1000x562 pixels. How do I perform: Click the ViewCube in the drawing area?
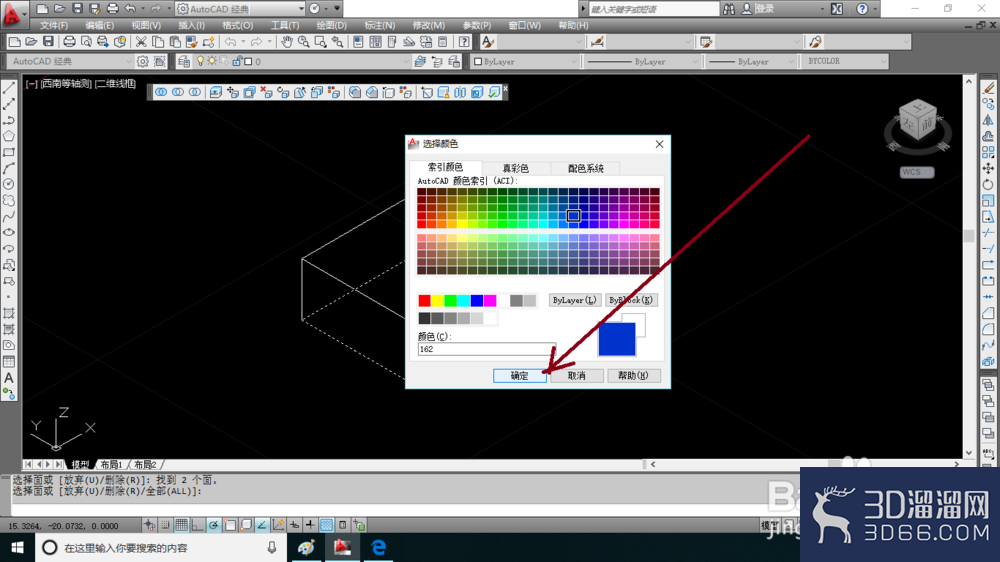pyautogui.click(x=918, y=122)
